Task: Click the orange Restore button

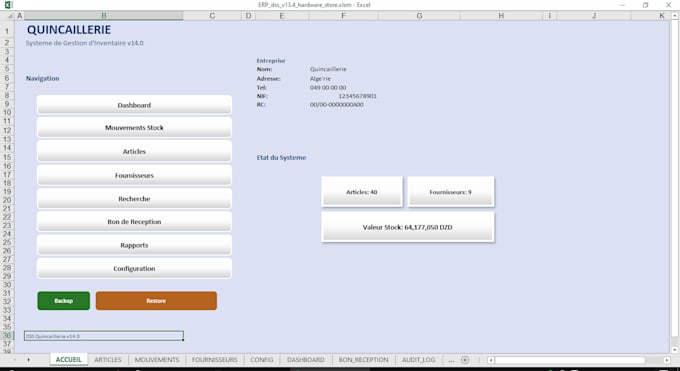Action: pos(156,301)
